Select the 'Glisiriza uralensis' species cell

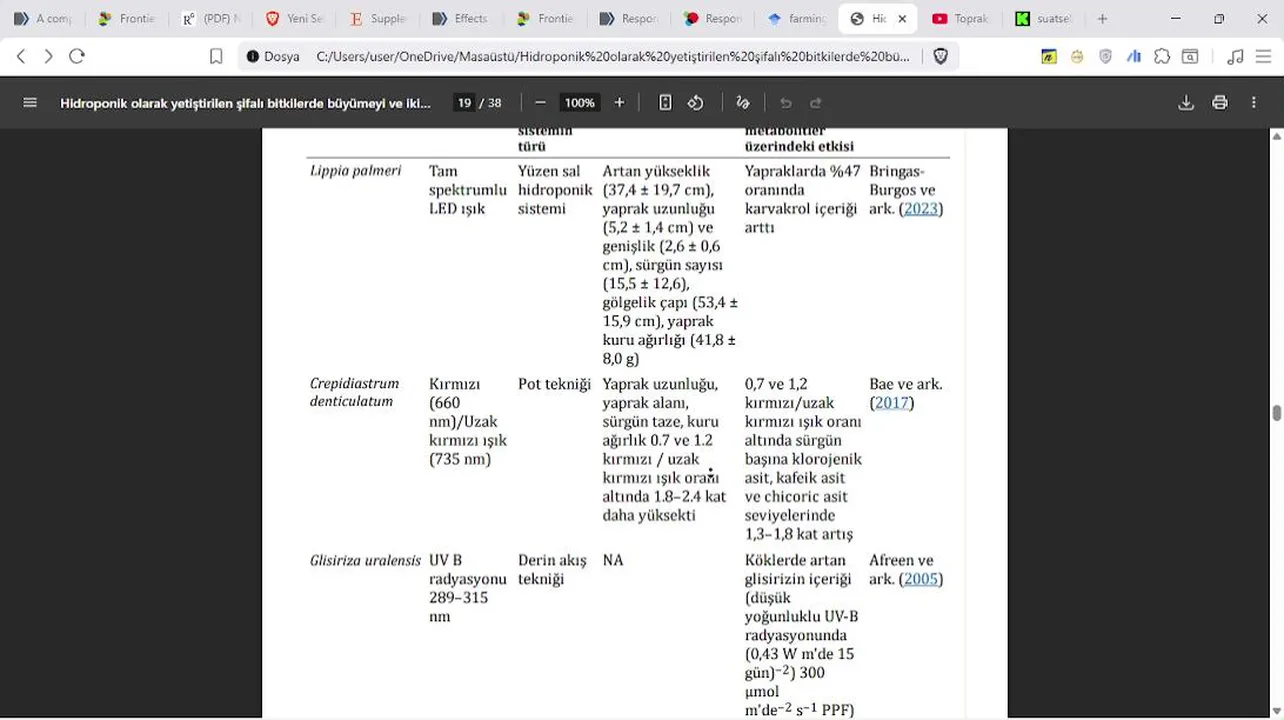[x=365, y=561]
